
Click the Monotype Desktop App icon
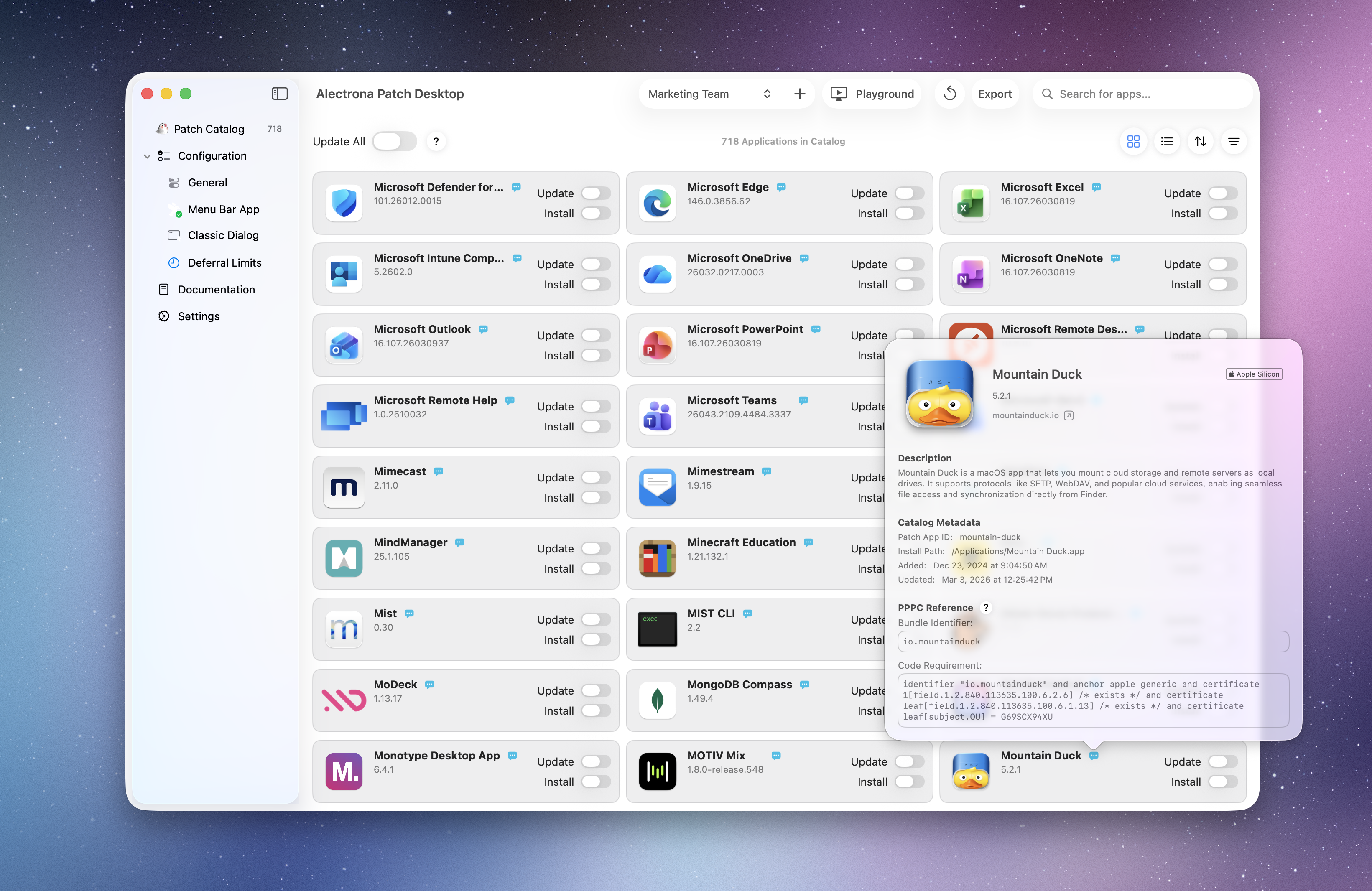[344, 771]
